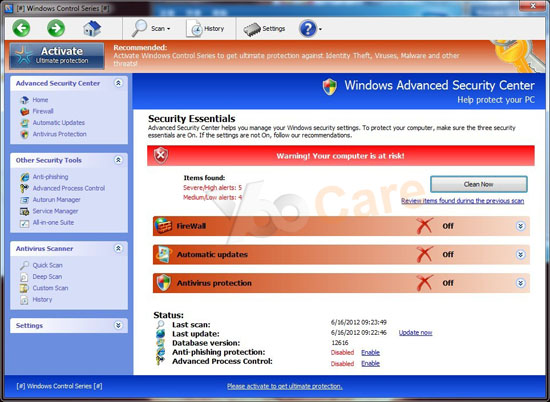Screen dimensions: 550x402
Task: Click the Custom Scan sidebar icon
Action: point(24,288)
